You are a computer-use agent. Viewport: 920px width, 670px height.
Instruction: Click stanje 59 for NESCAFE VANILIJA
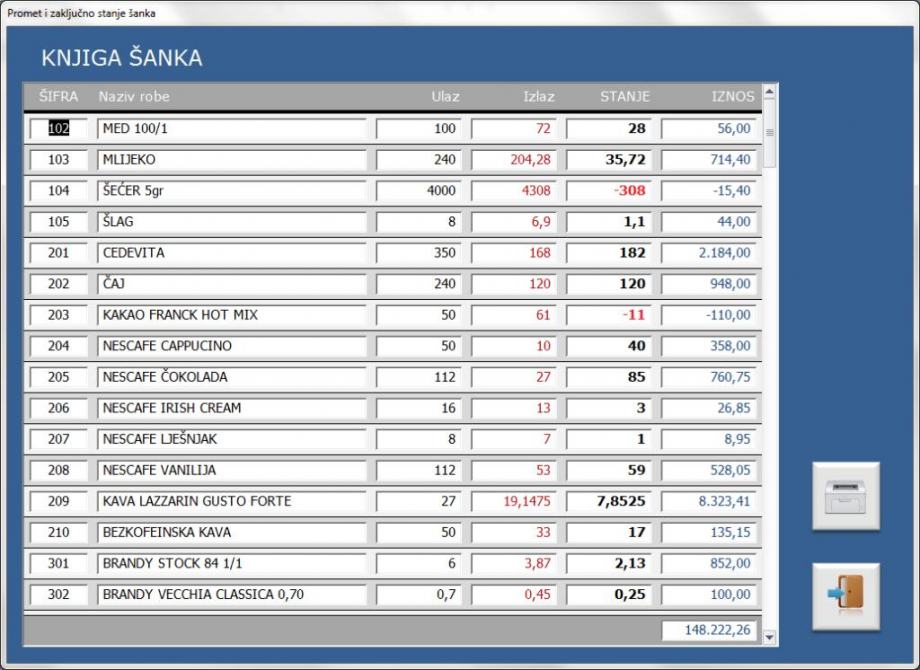608,471
